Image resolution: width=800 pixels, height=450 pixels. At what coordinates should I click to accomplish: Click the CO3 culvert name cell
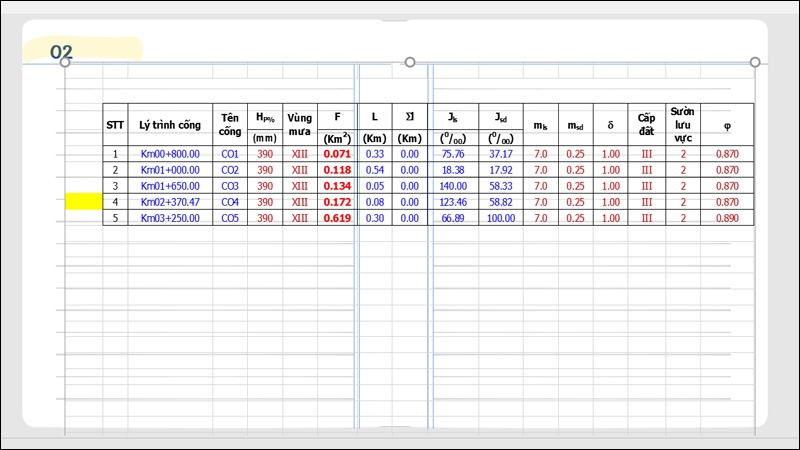tap(230, 186)
